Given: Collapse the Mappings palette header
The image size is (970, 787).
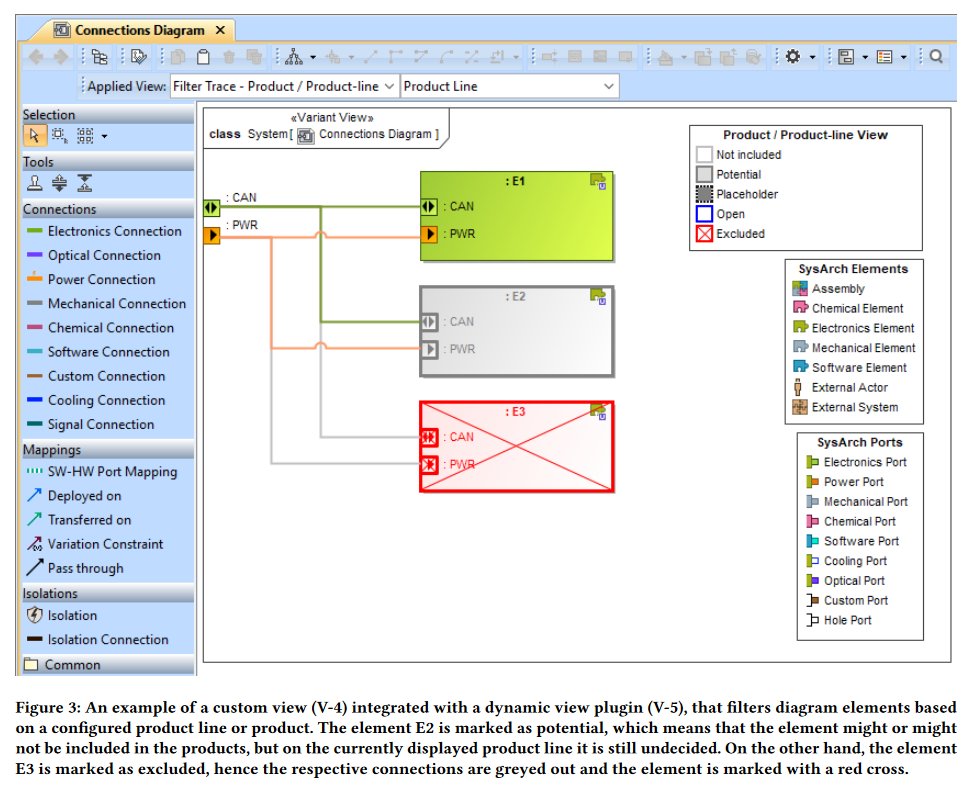Looking at the screenshot, I should [x=108, y=450].
